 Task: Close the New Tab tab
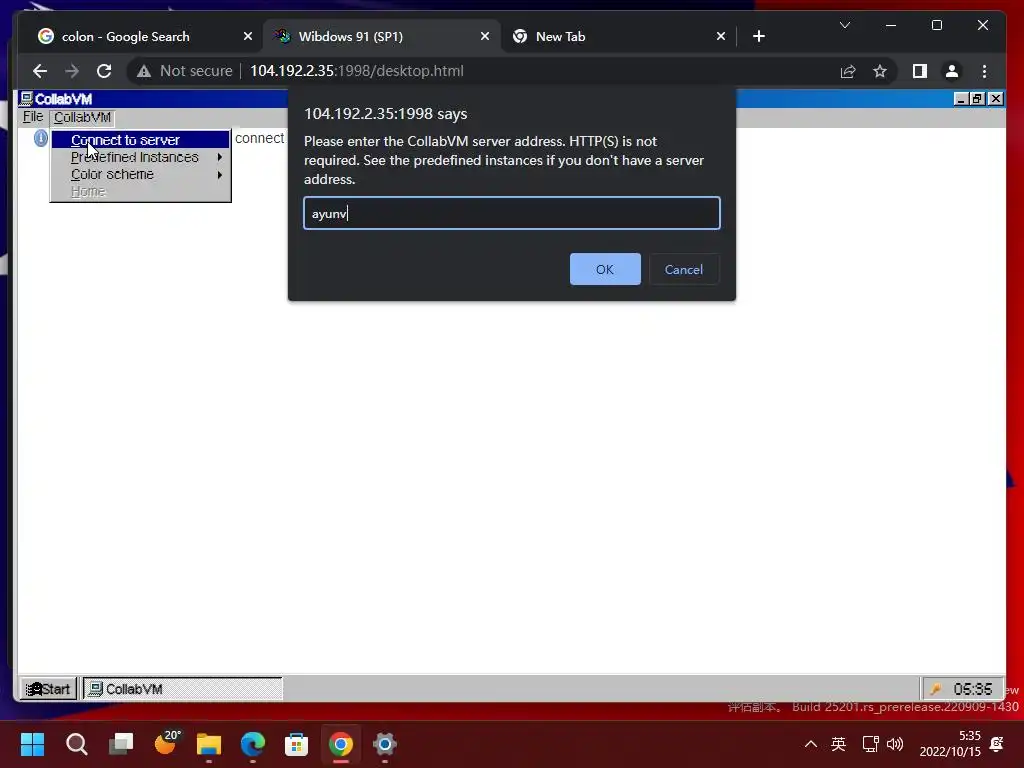[x=720, y=37]
